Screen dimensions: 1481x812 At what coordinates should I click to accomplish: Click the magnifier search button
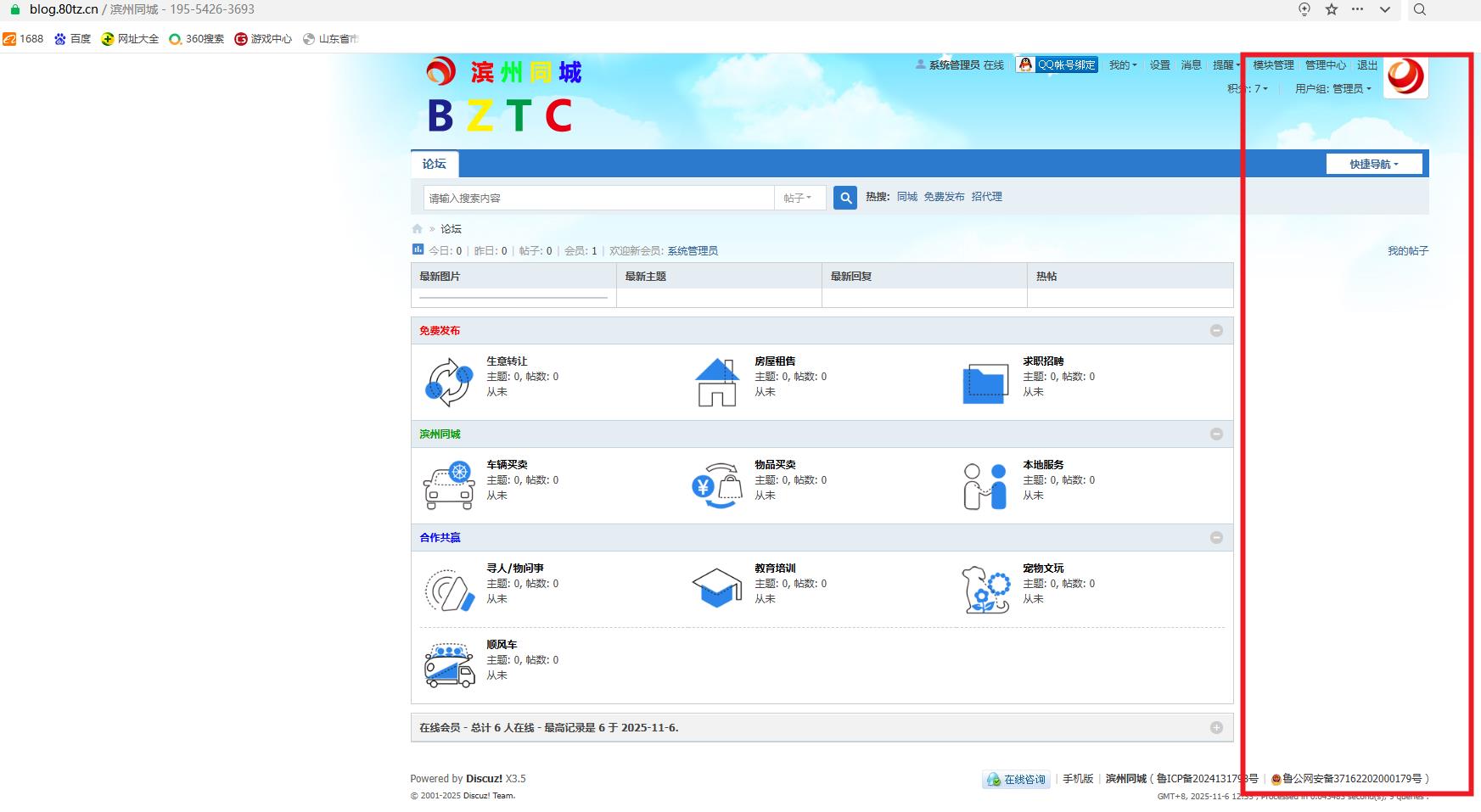click(845, 197)
